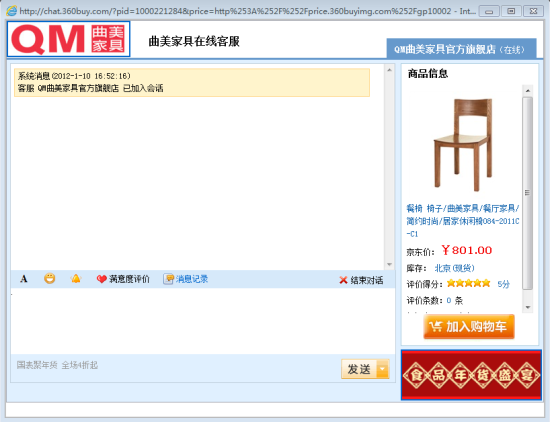550x422 pixels.
Task: Click the shopping cart icon on the orange button
Action: (436, 327)
